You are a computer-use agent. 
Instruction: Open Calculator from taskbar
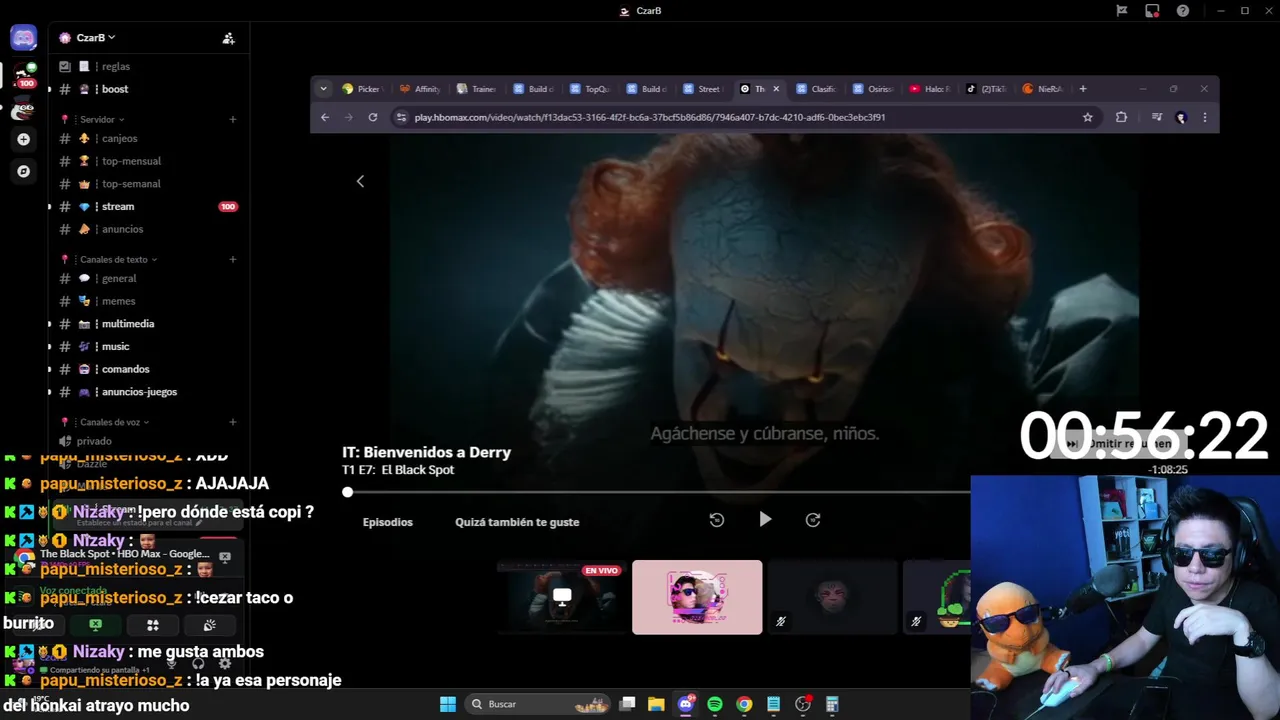pyautogui.click(x=832, y=704)
